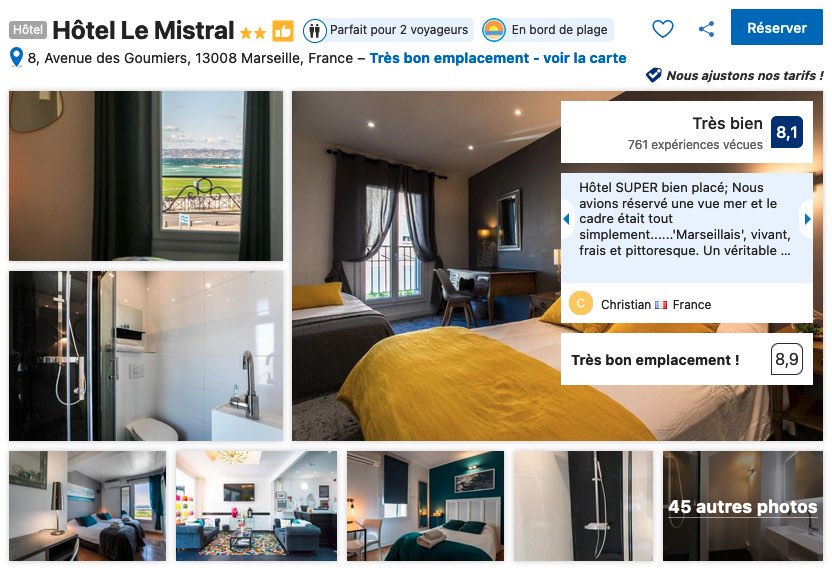
Task: Click the yellow thumbs-up badge
Action: 282,31
